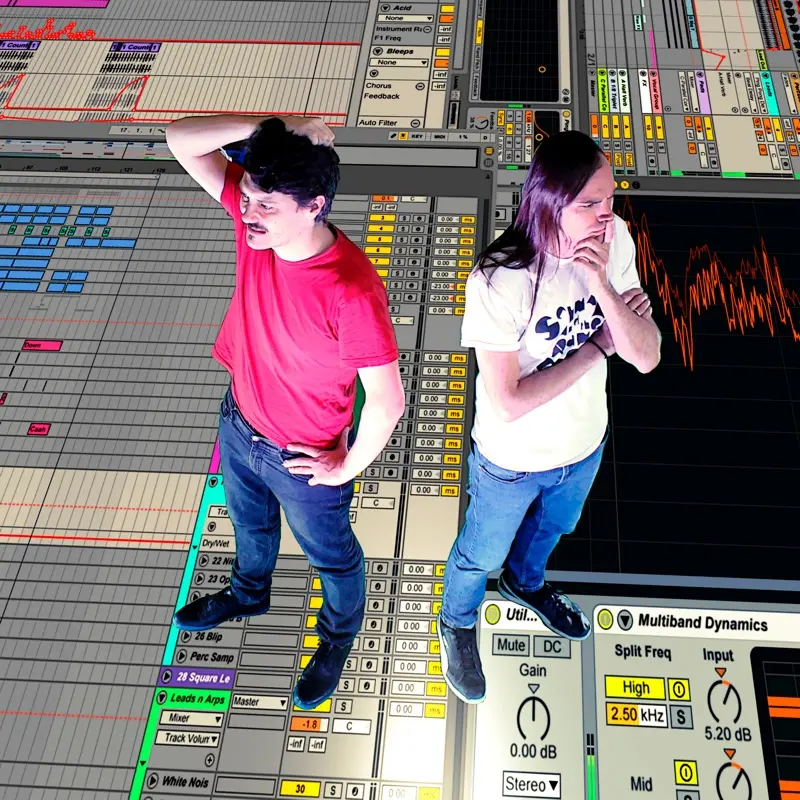Open the Stereo mode dropdown in Utility
The width and height of the screenshot is (800, 800).
[531, 784]
